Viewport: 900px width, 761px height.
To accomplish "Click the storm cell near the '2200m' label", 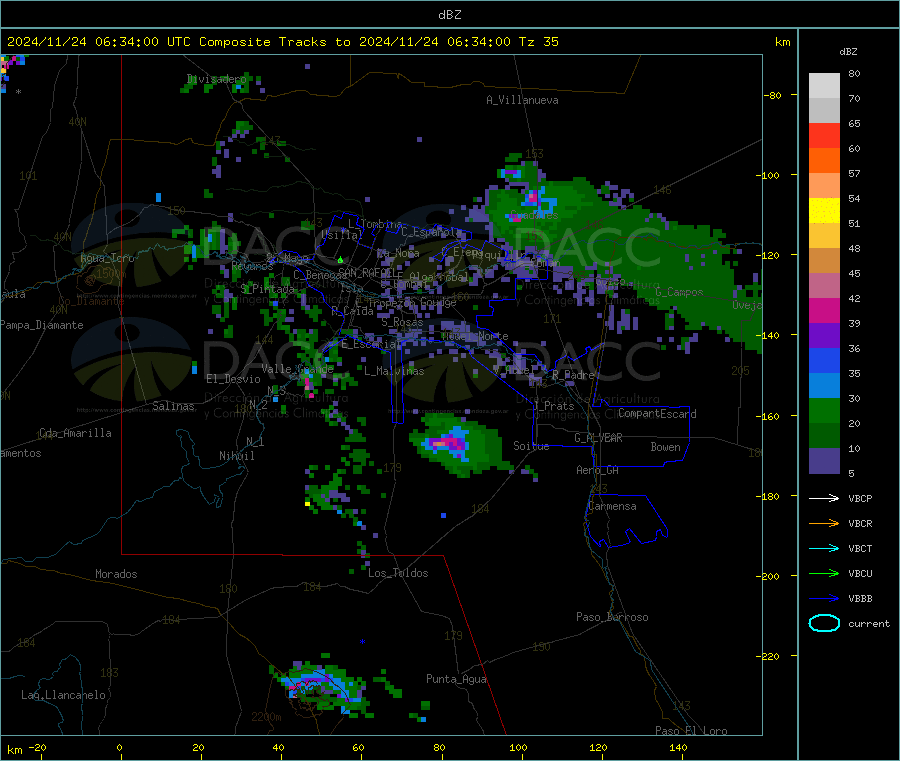I will (321, 687).
